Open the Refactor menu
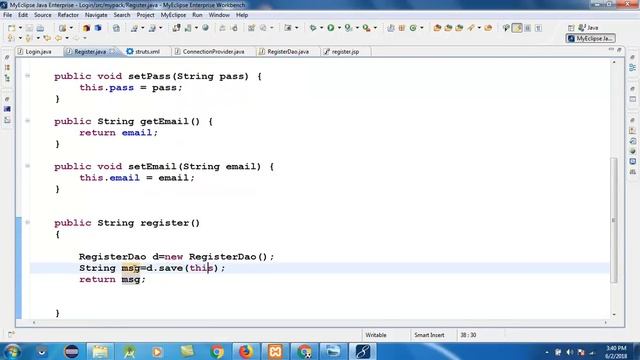 click(x=68, y=15)
